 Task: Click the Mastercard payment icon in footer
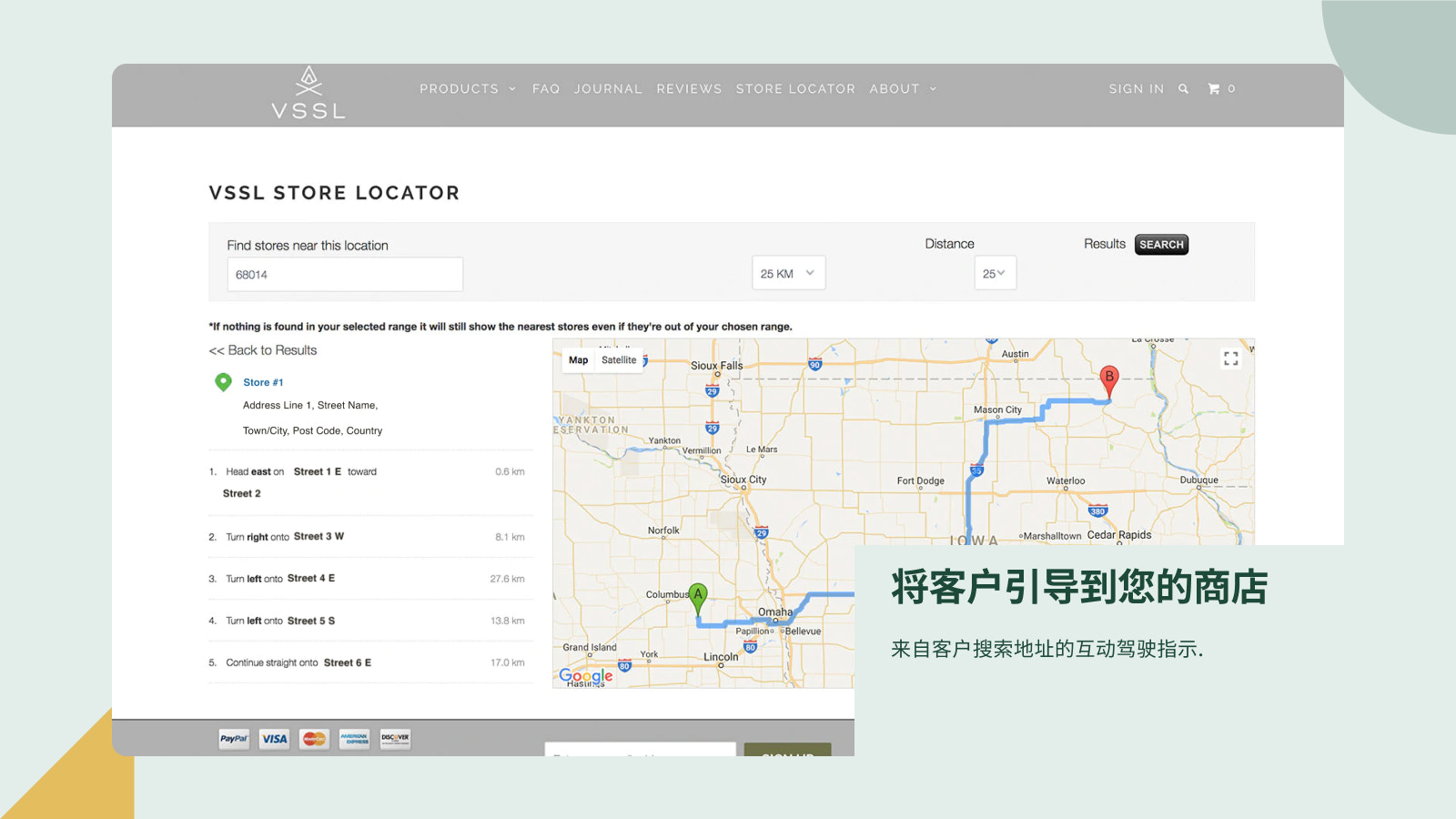tap(314, 739)
